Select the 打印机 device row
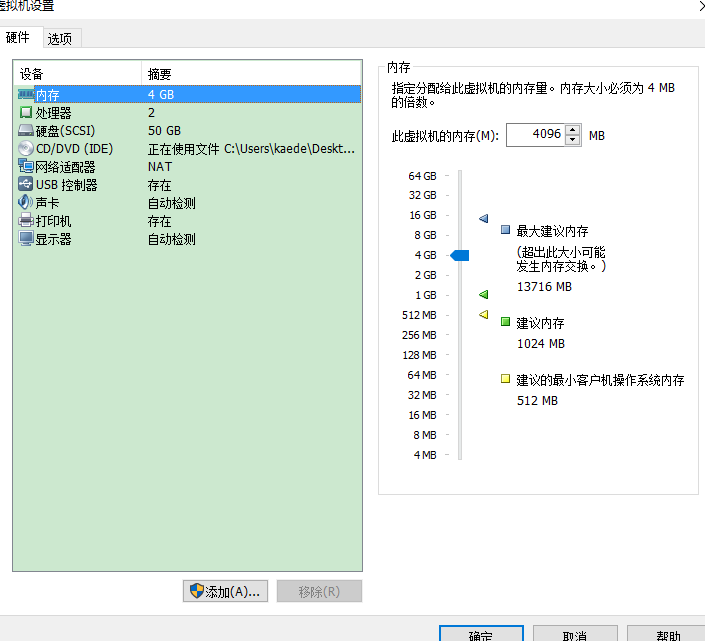705x641 pixels. [189, 221]
